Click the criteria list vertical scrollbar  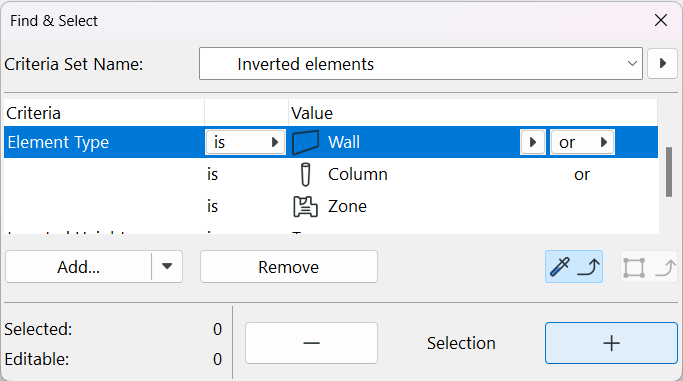(x=669, y=172)
